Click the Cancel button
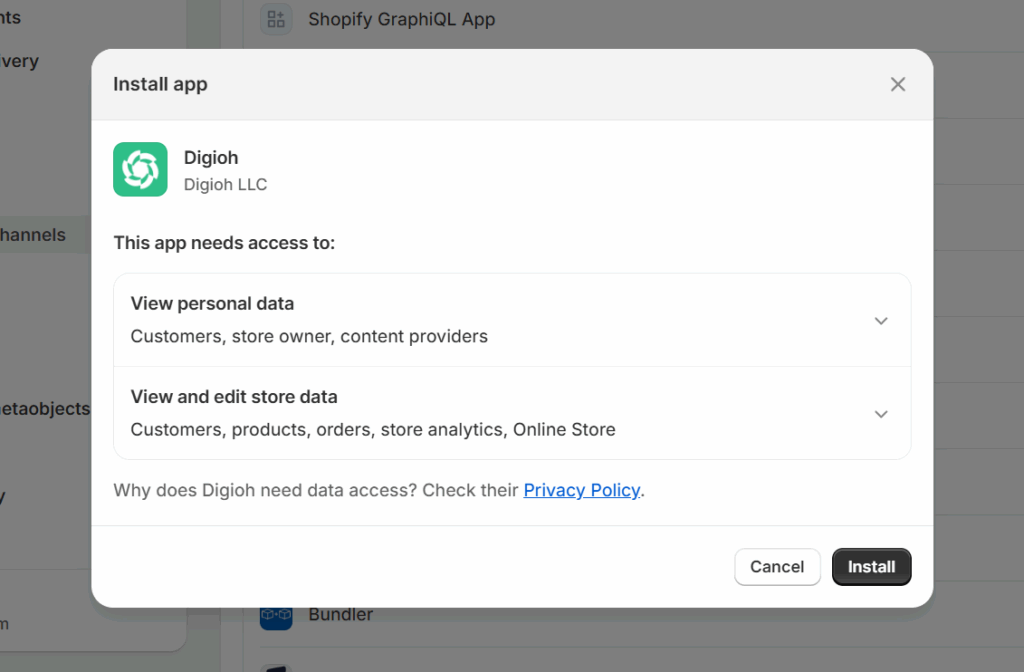1024x672 pixels. (777, 567)
